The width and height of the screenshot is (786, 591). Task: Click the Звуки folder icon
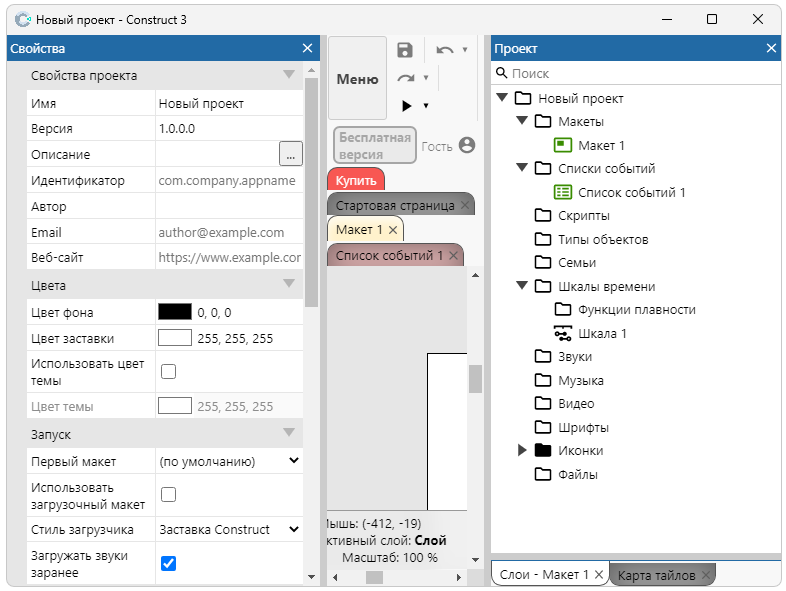[x=543, y=356]
